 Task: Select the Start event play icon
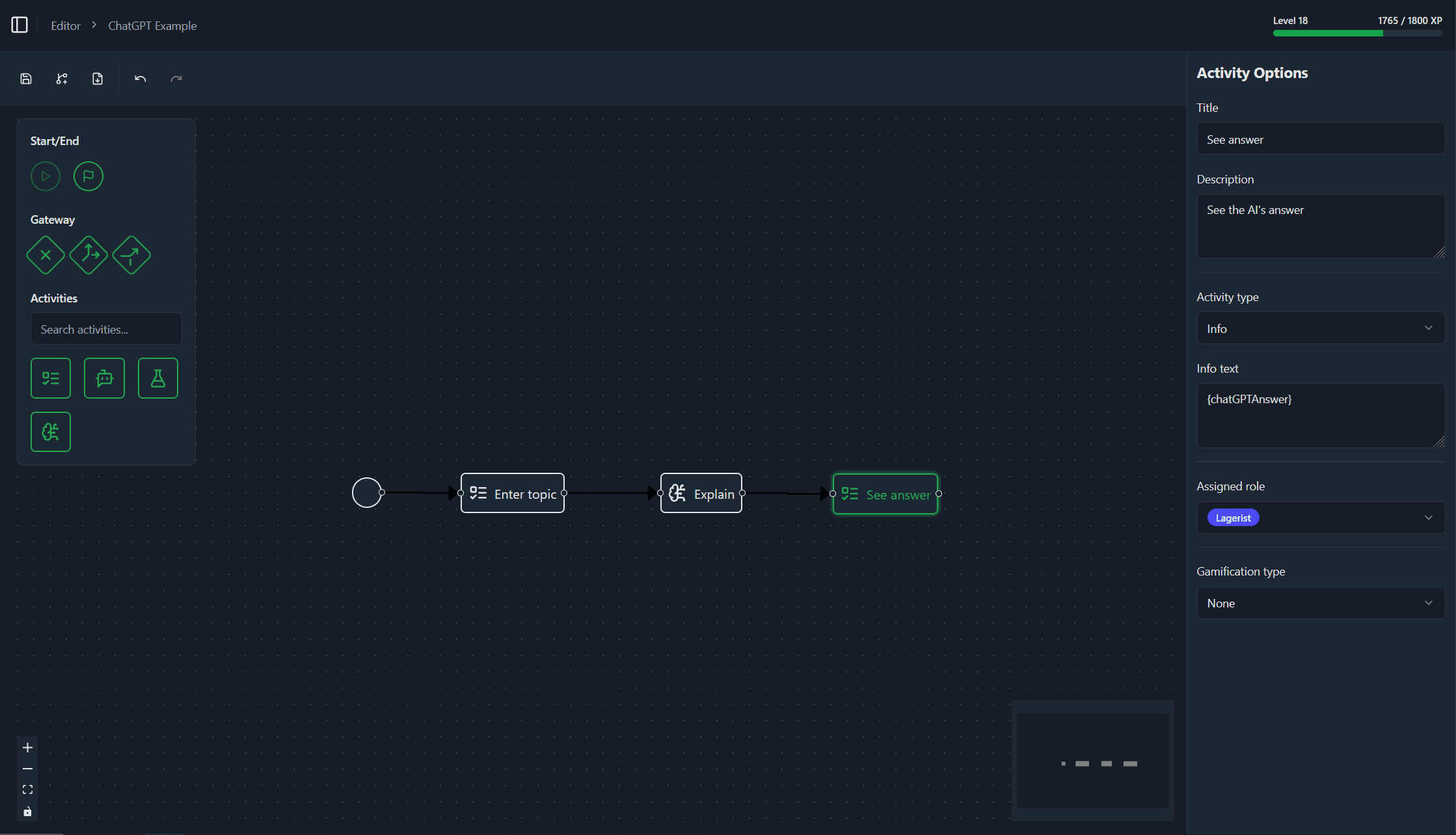[46, 176]
